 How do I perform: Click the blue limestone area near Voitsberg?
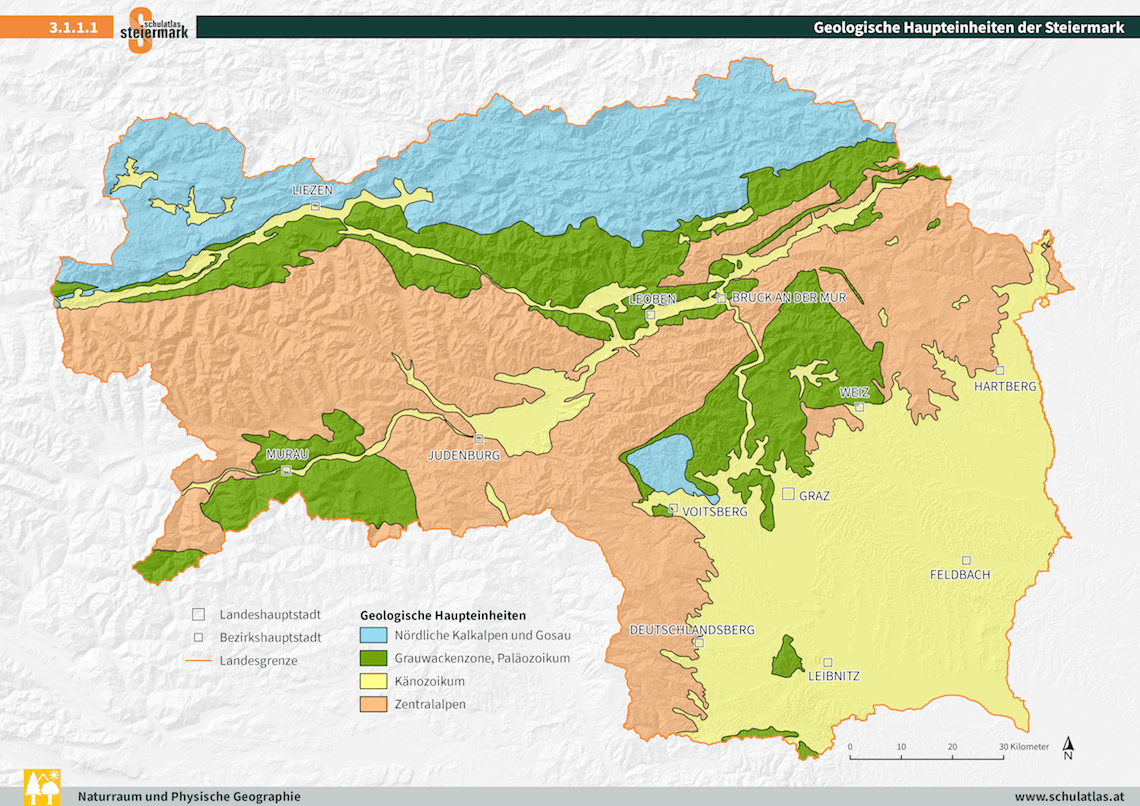pyautogui.click(x=663, y=464)
